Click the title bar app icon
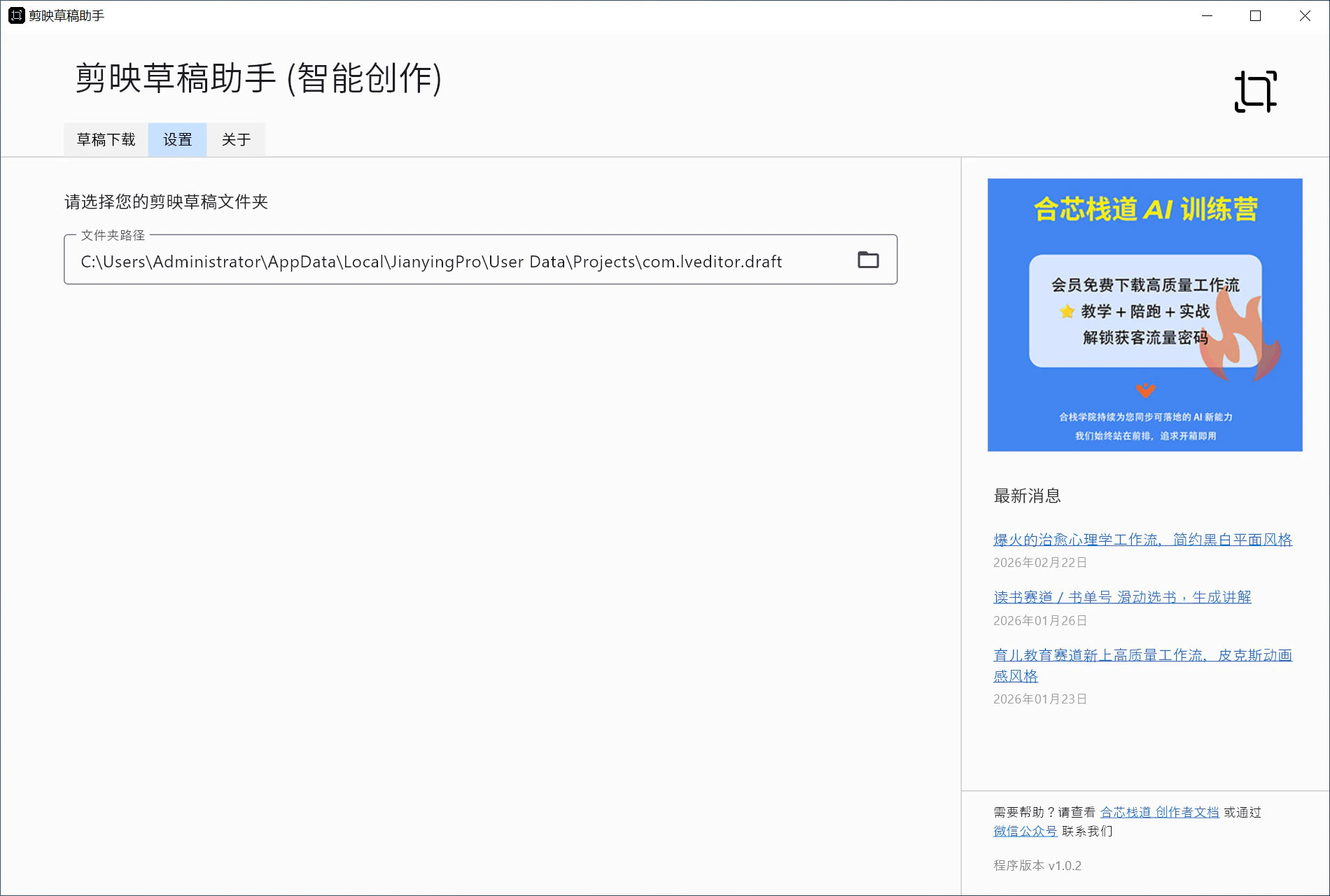Image resolution: width=1330 pixels, height=896 pixels. (16, 15)
